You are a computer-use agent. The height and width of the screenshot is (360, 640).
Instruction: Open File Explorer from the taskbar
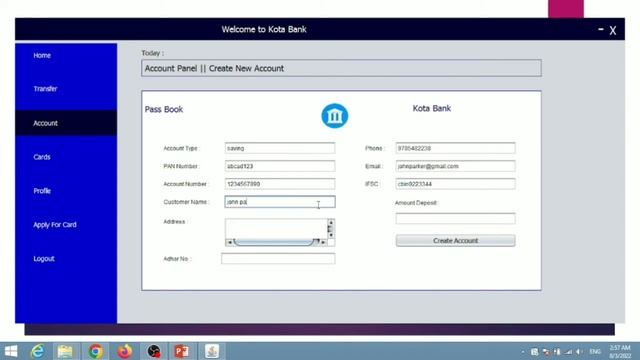65,351
